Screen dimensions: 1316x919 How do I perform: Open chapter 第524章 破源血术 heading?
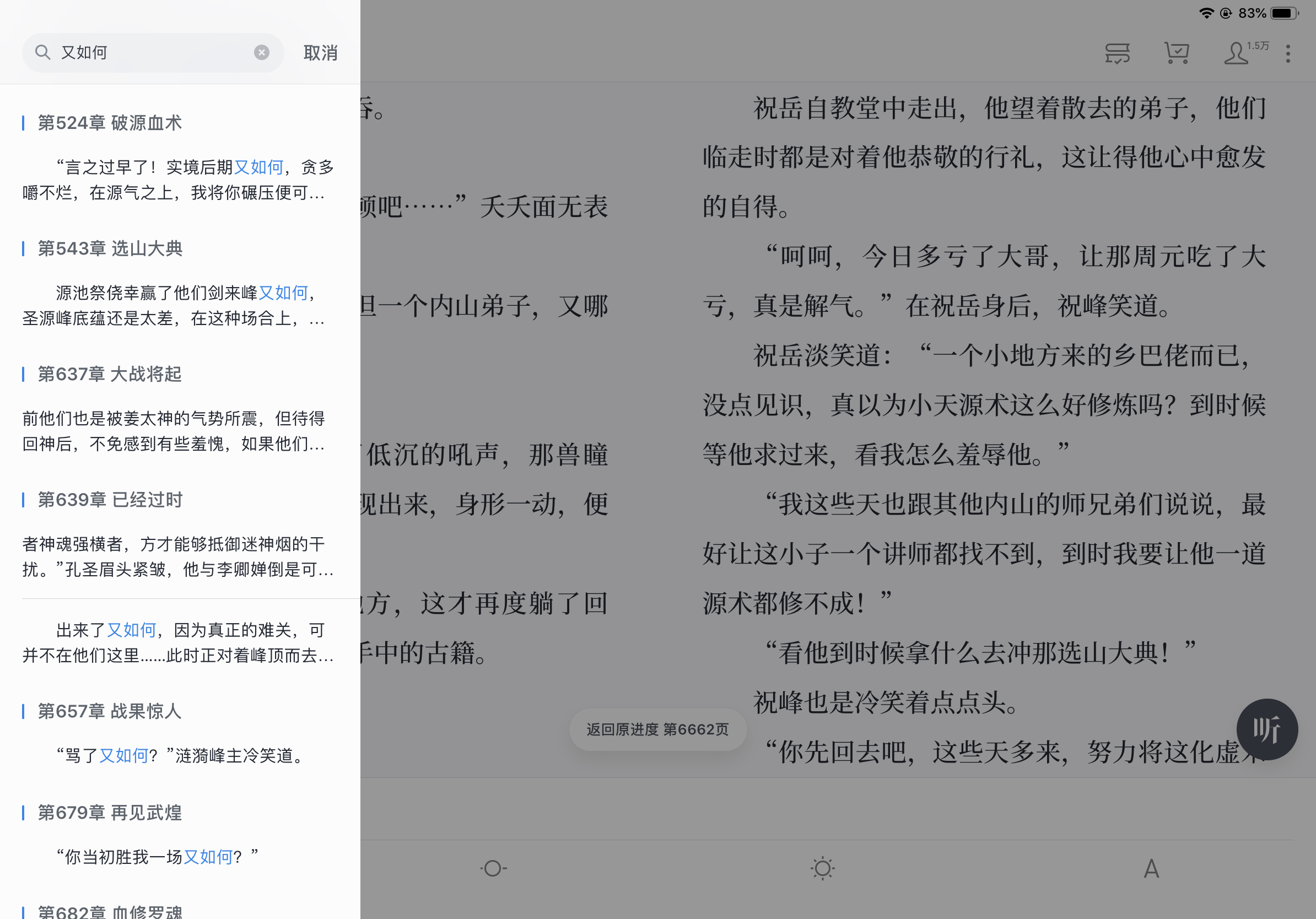tap(110, 123)
